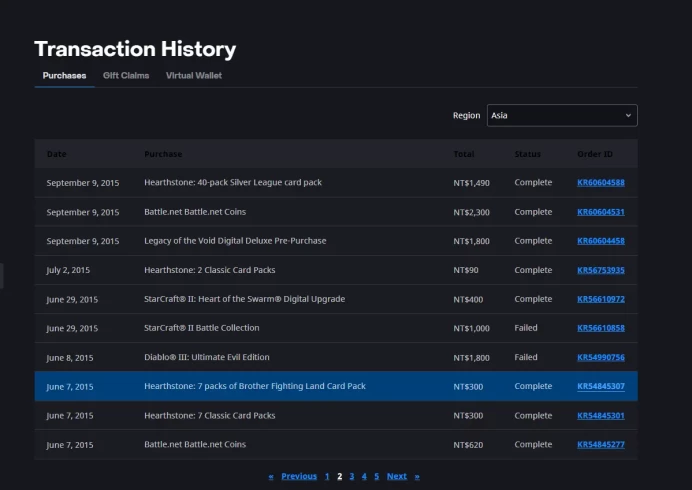Open order KR60604588
Image resolution: width=692 pixels, height=490 pixels.
[601, 182]
